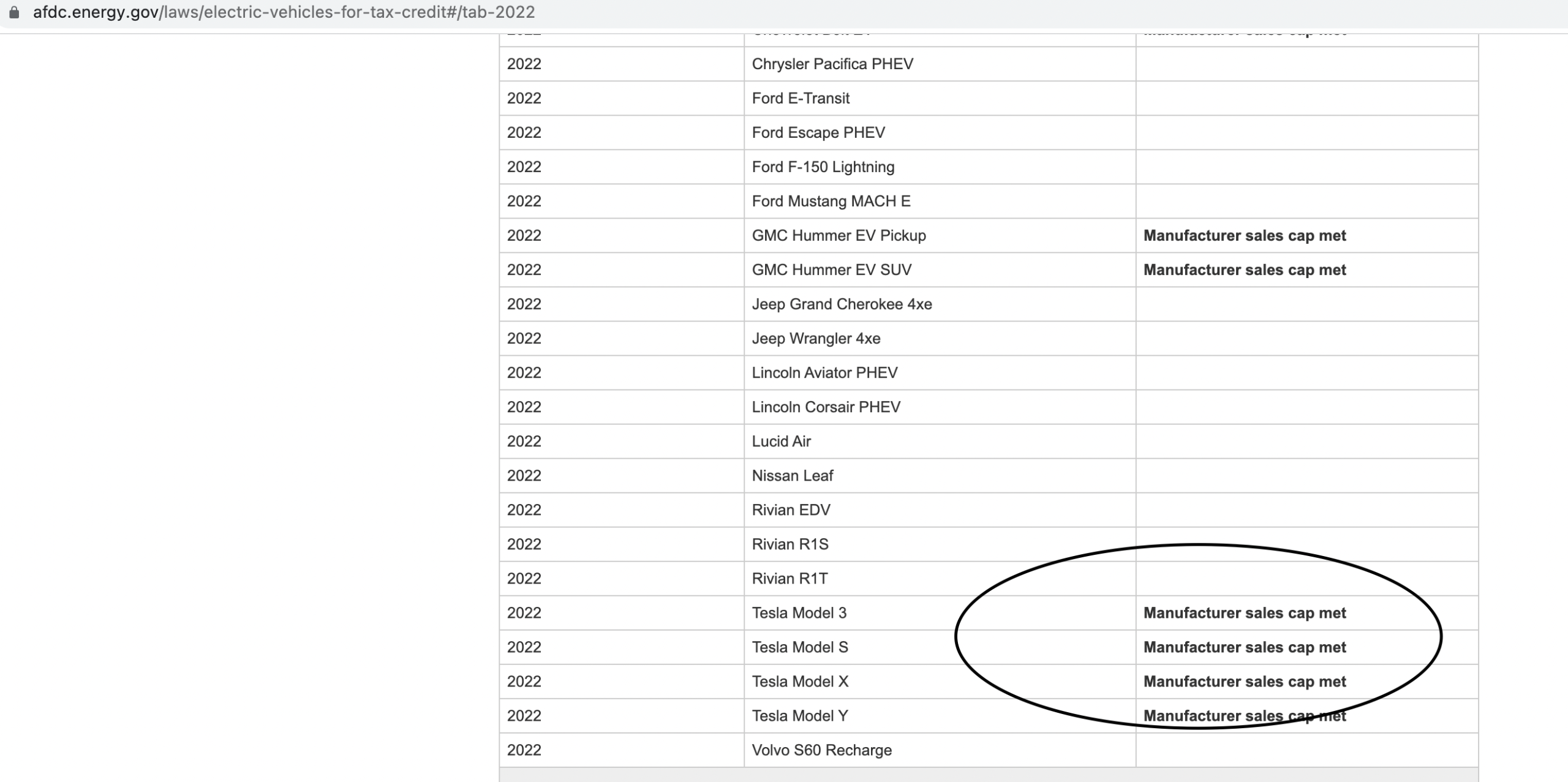
Task: Select the Ford Escape PHEV cell
Action: tap(940, 132)
